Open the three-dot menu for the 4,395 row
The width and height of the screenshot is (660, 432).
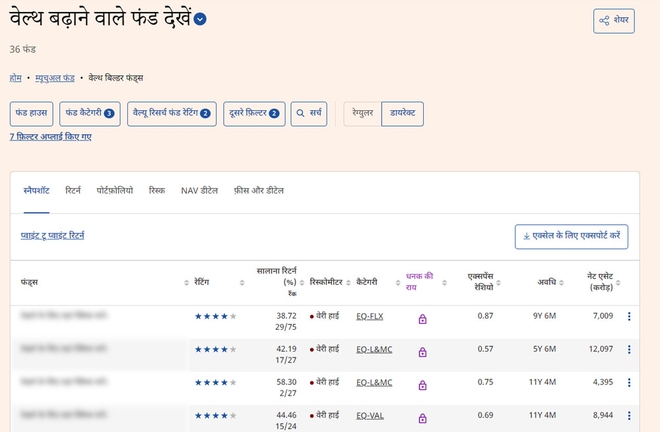629,383
